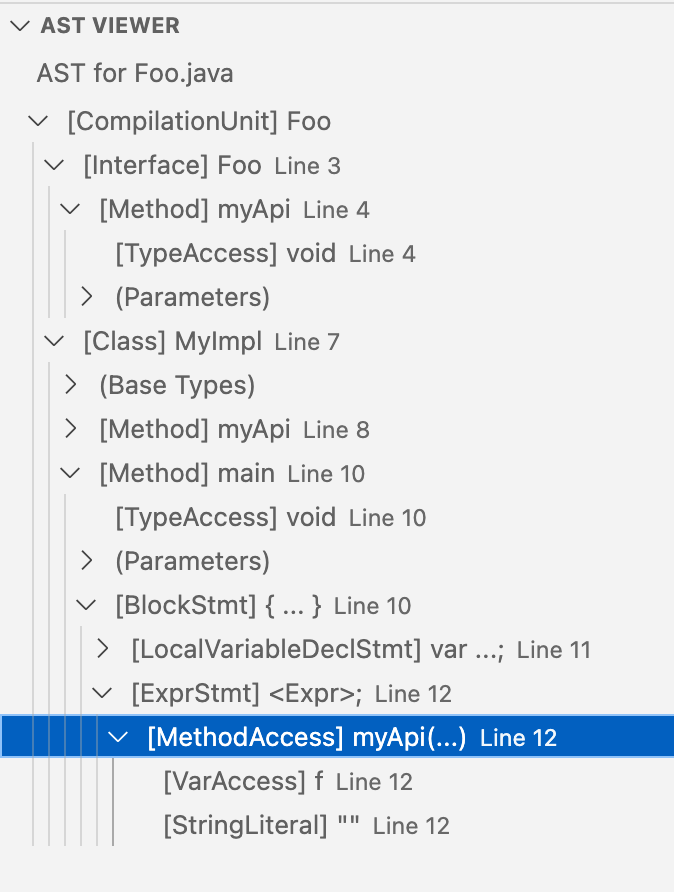Collapse the [Interface] Foo node

(54, 165)
